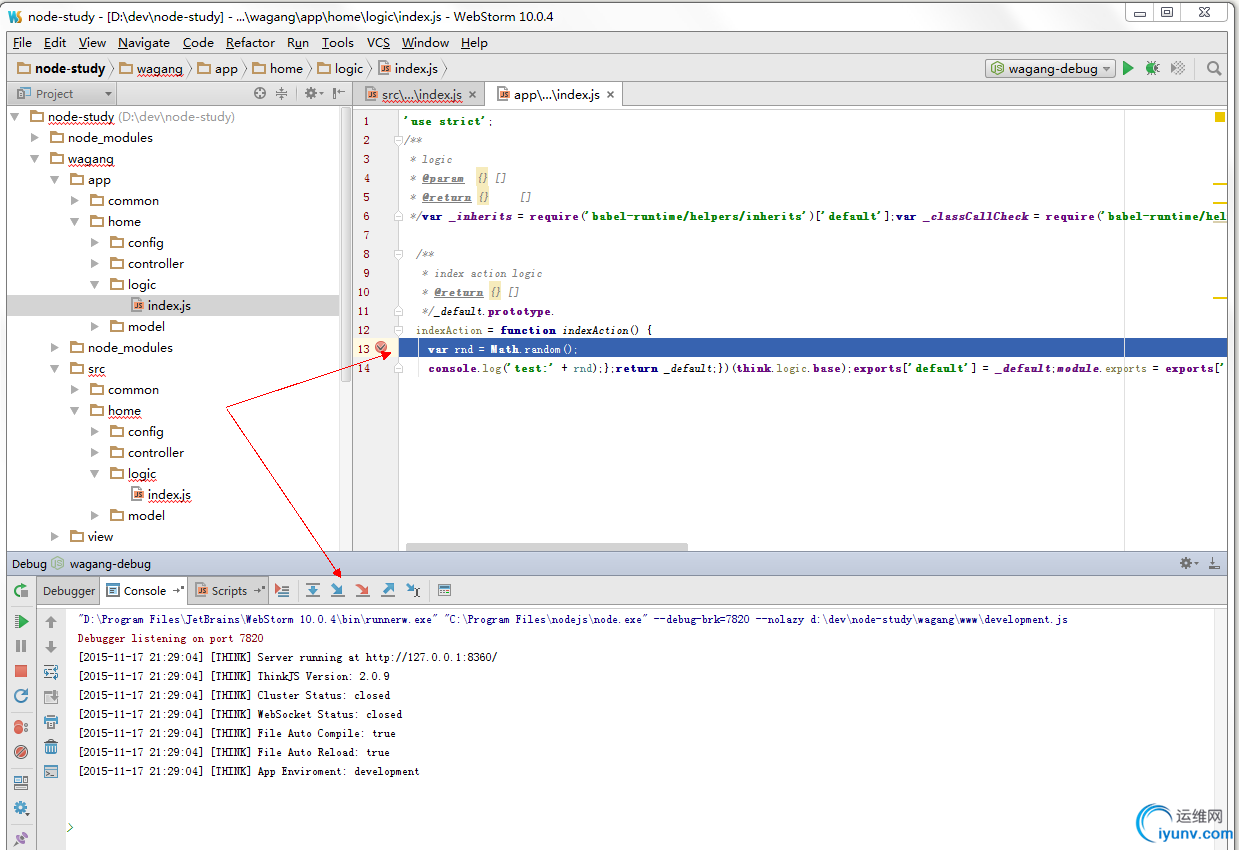The image size is (1239, 850).
Task: Clear console with the trash can icon
Action: [51, 746]
